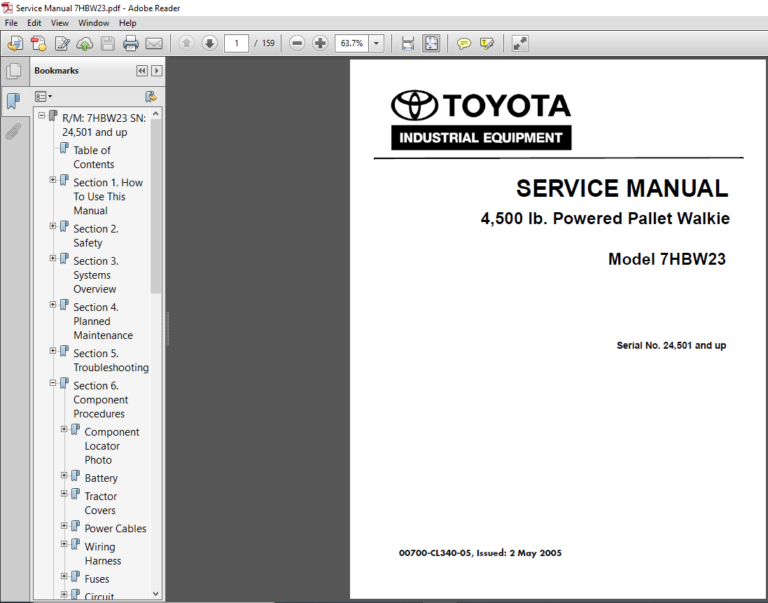Click the Print icon in toolbar
Viewport: 768px width, 603px height.
131,43
